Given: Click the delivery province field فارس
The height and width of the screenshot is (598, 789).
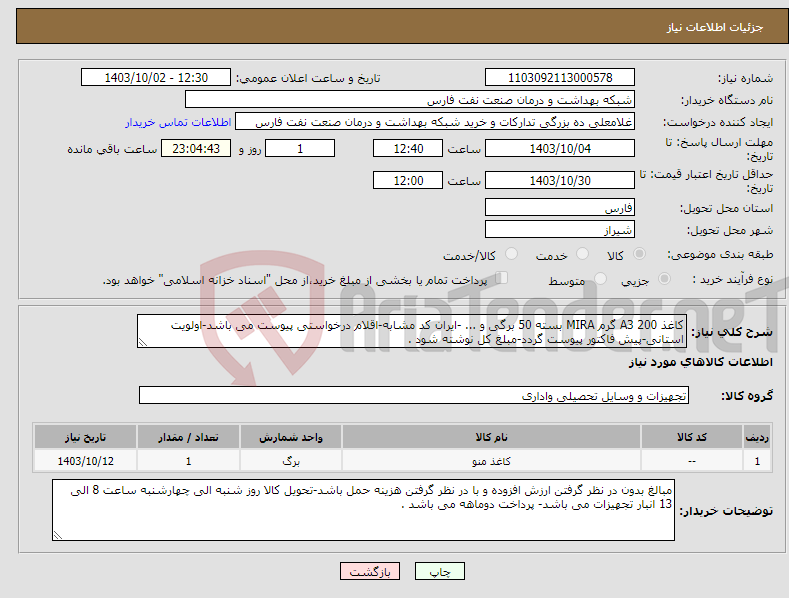Looking at the screenshot, I should point(560,207).
